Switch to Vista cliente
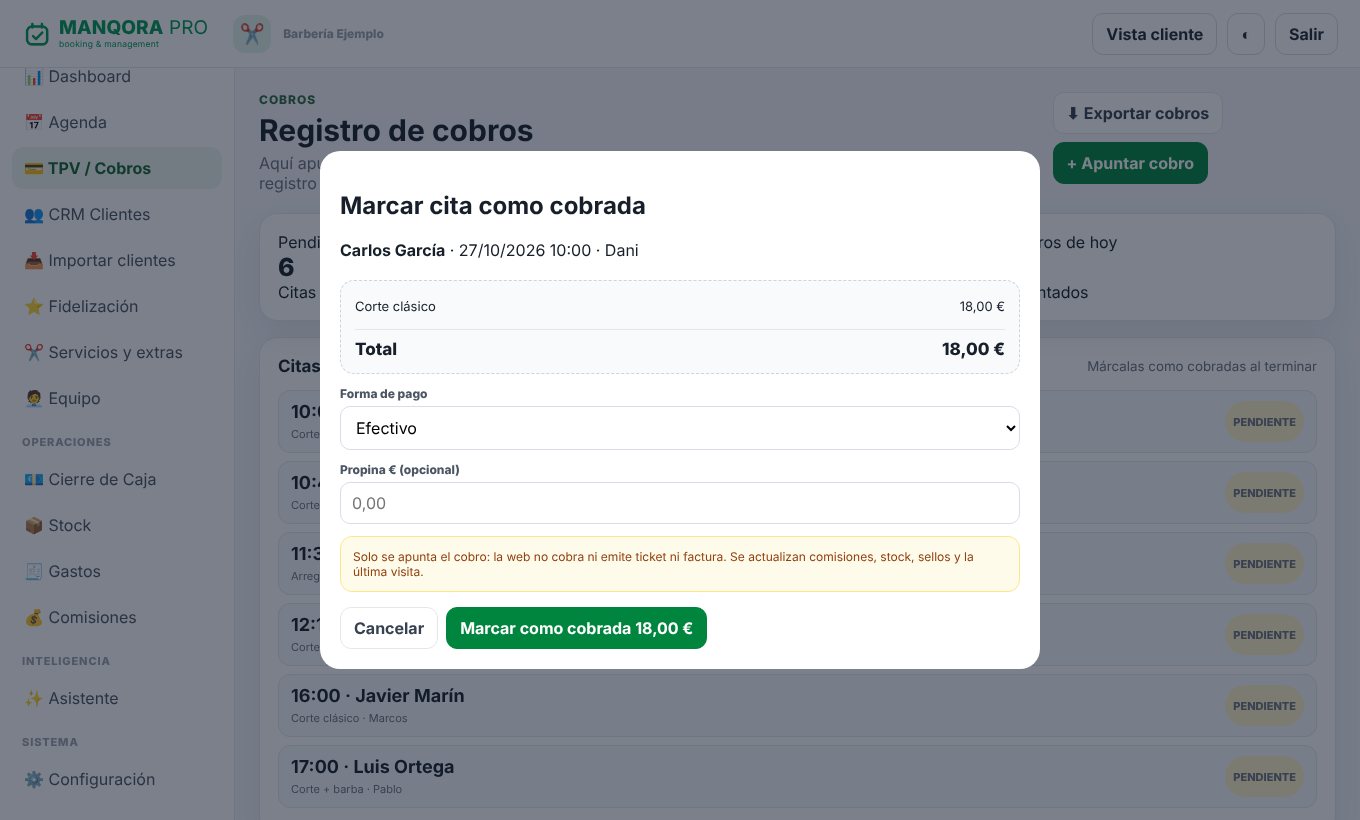 click(x=1154, y=34)
